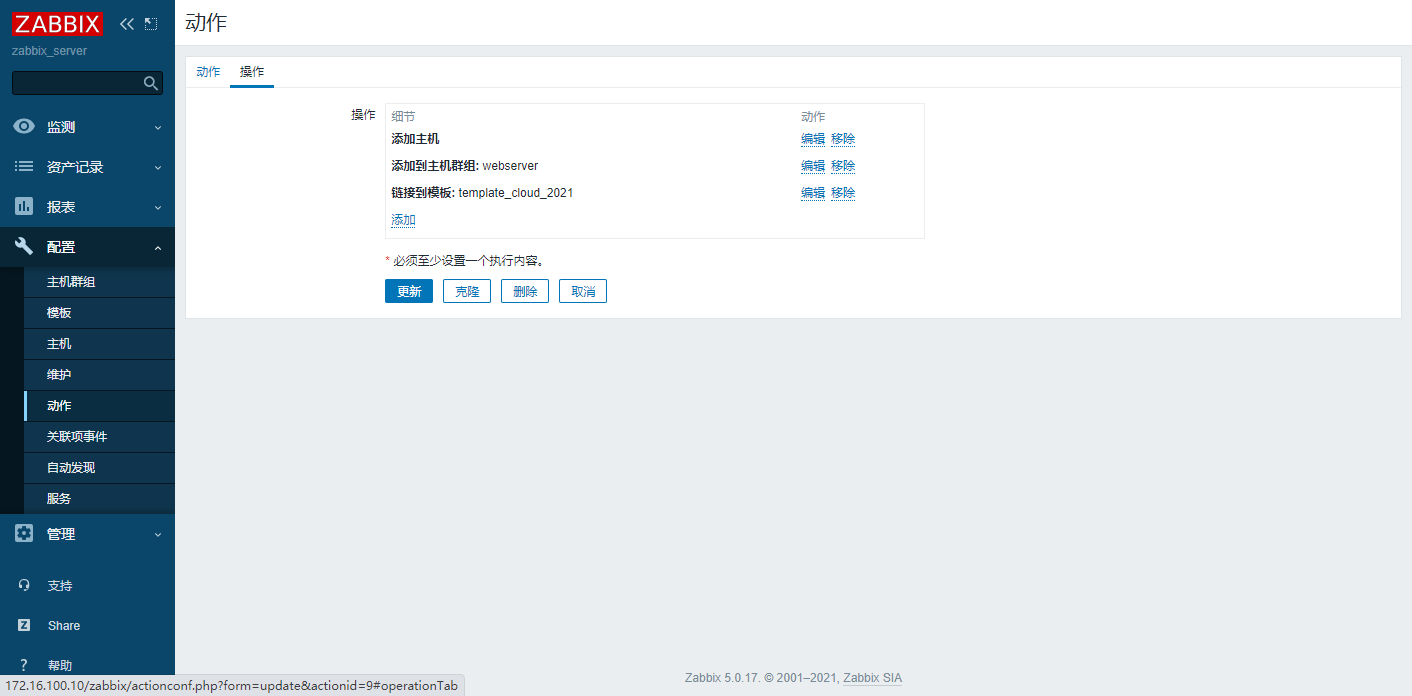
Task: Click the Share Z icon
Action: point(24,626)
